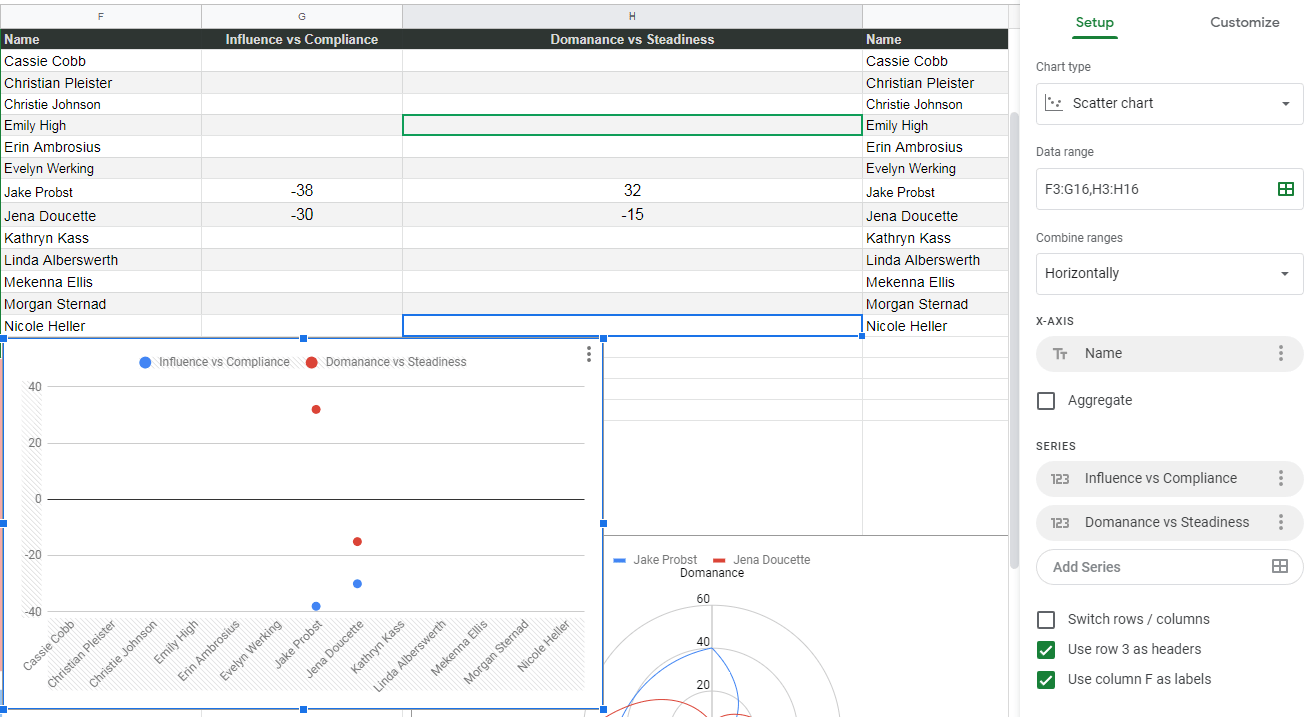Click red data point near 32 on chart

[316, 410]
